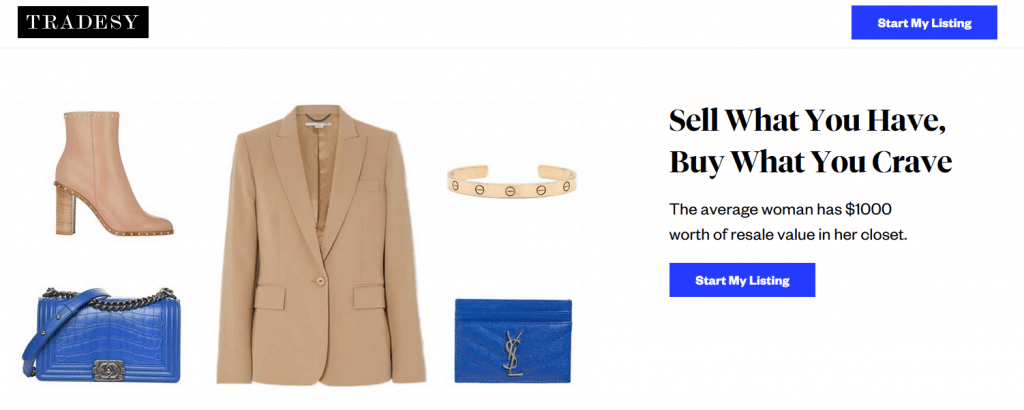Viewport: 1024px width, 410px height.
Task: Select the camel blazer product image
Action: pos(321,245)
